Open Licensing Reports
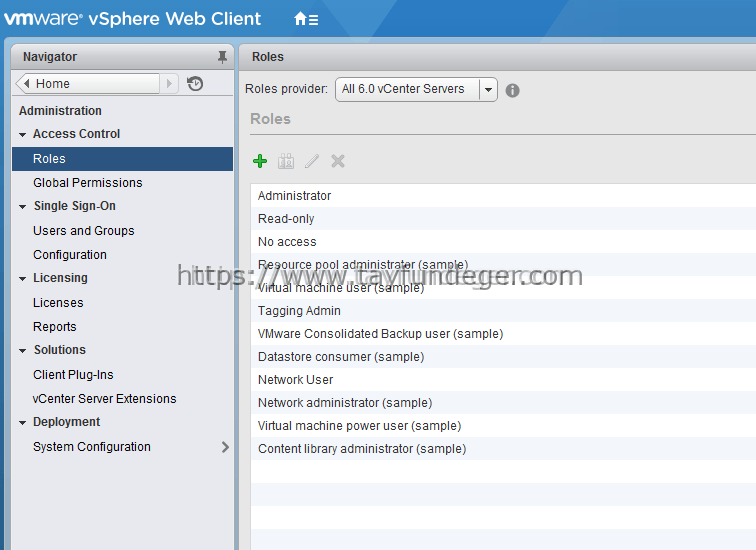The image size is (756, 550). [x=54, y=327]
